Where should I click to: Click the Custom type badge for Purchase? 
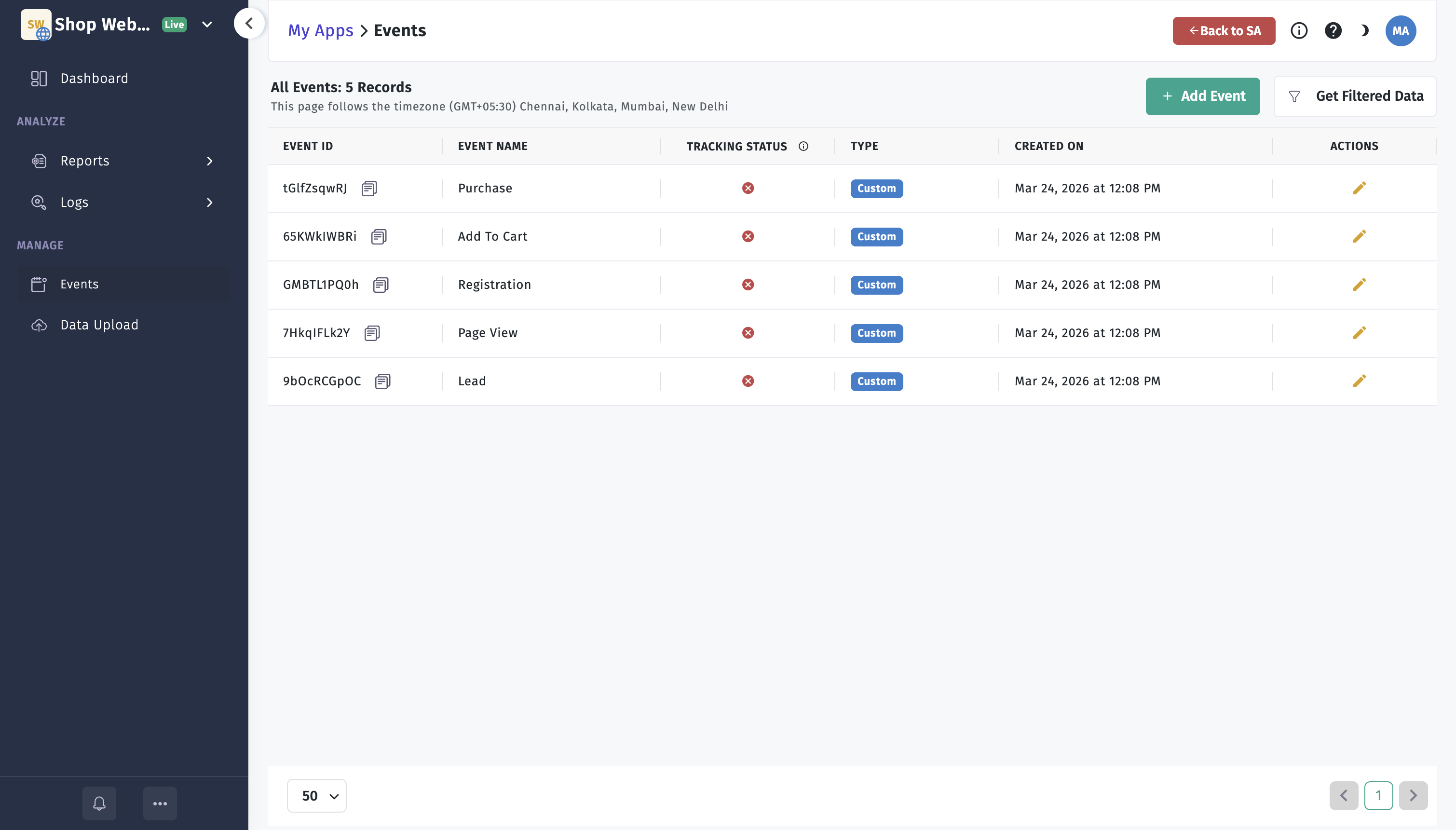(x=876, y=188)
